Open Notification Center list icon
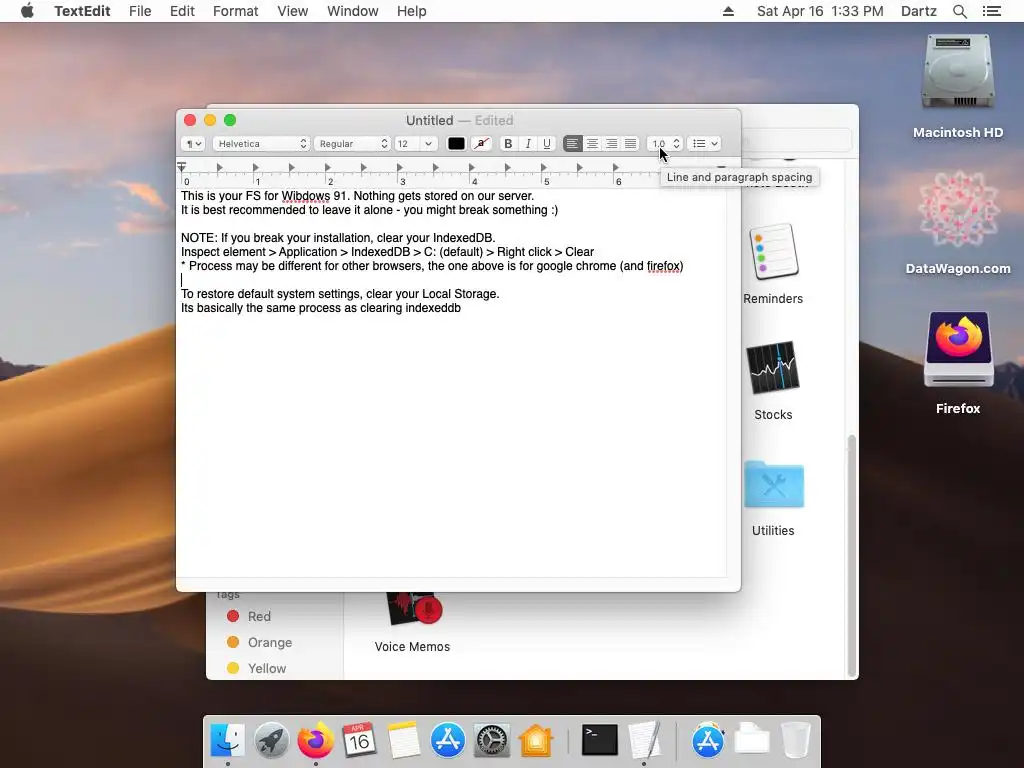 tap(992, 11)
